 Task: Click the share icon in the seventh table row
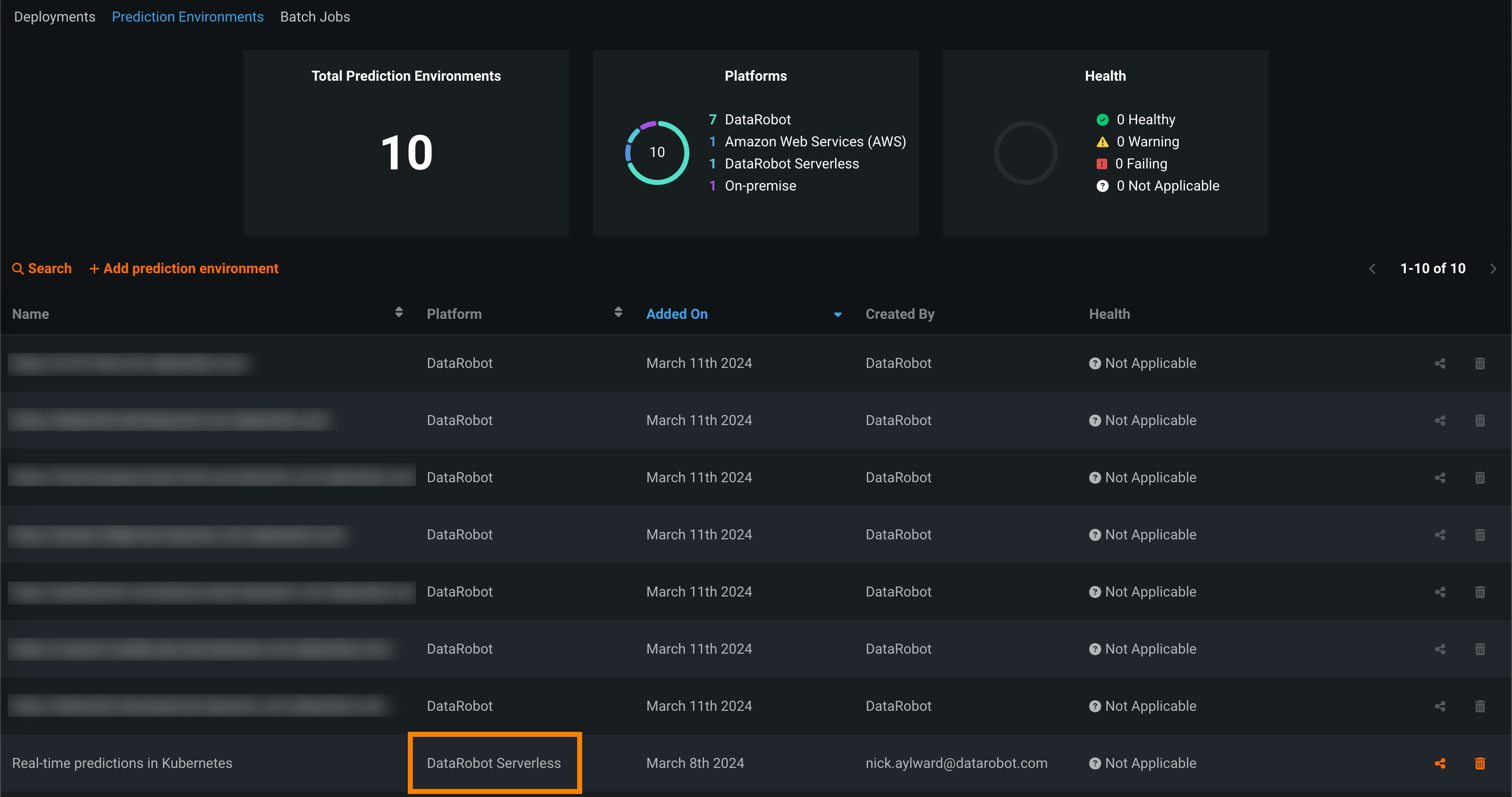click(x=1440, y=706)
